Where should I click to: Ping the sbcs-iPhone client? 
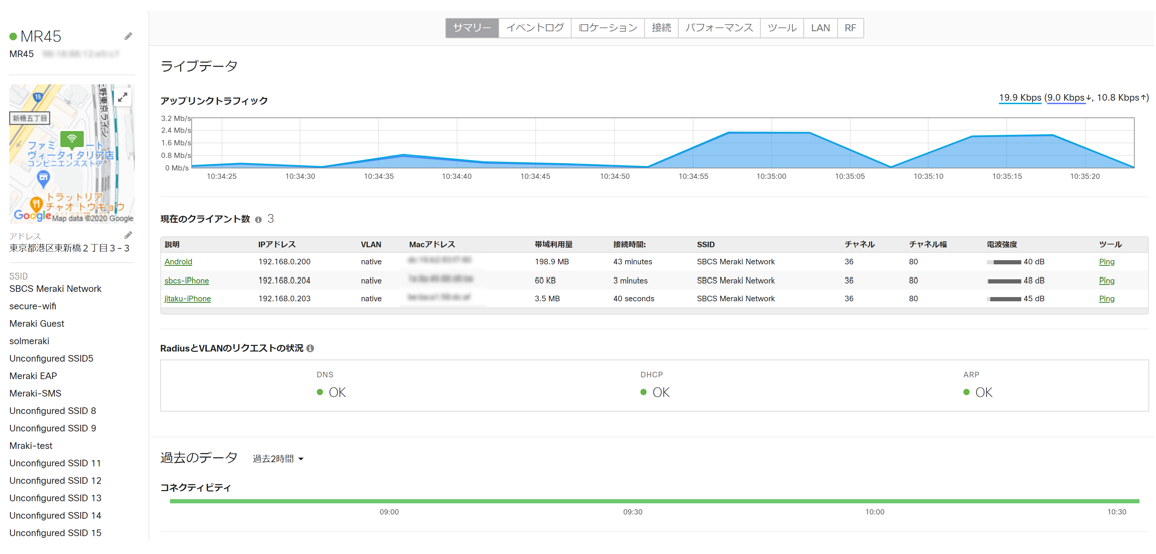1107,280
